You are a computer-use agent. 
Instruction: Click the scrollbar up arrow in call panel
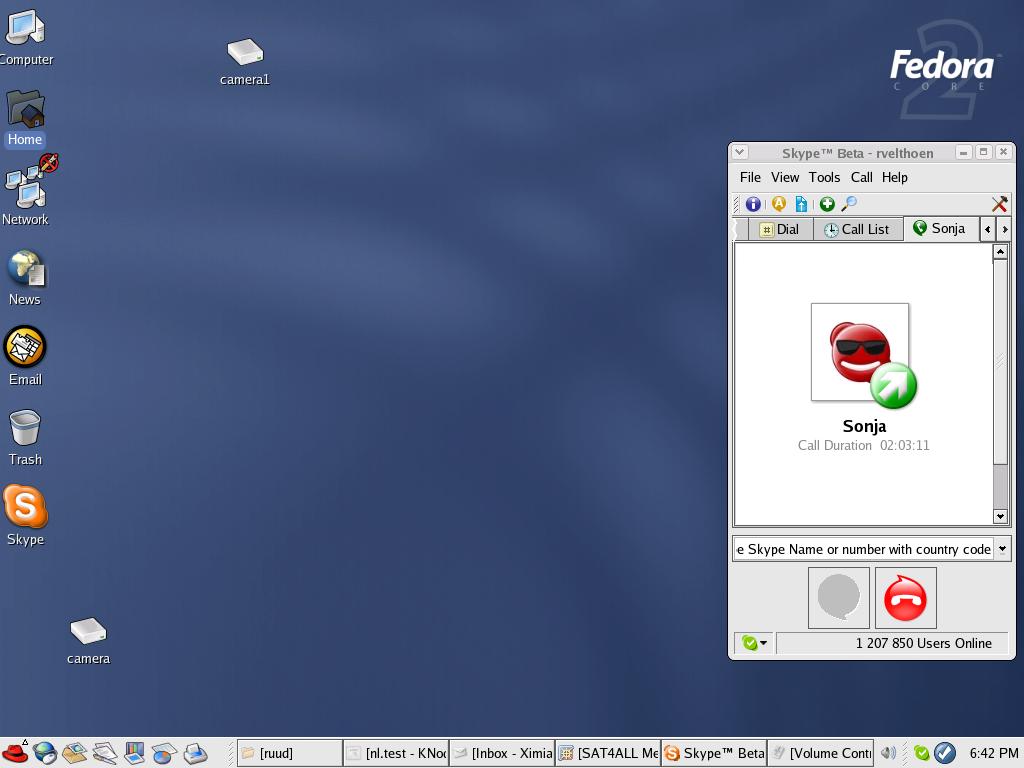tap(1000, 251)
